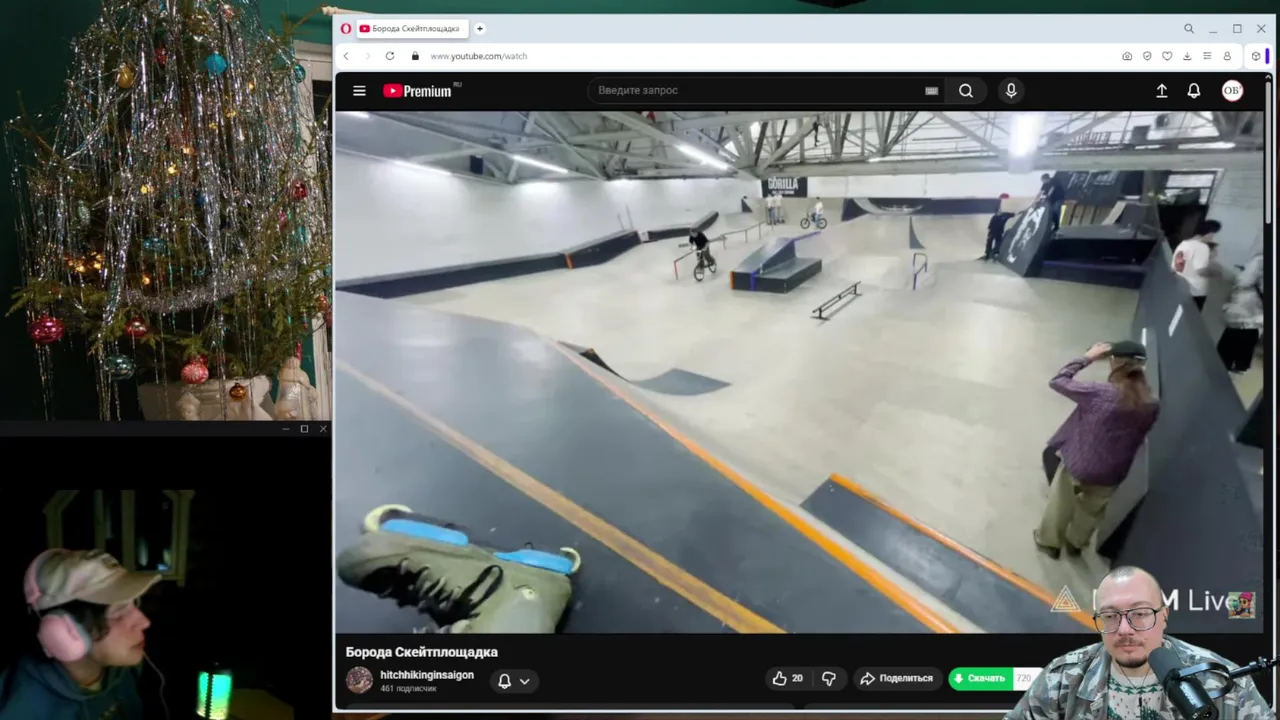Image resolution: width=1280 pixels, height=720 pixels.
Task: Go forward with the browser forward arrow
Action: [367, 56]
